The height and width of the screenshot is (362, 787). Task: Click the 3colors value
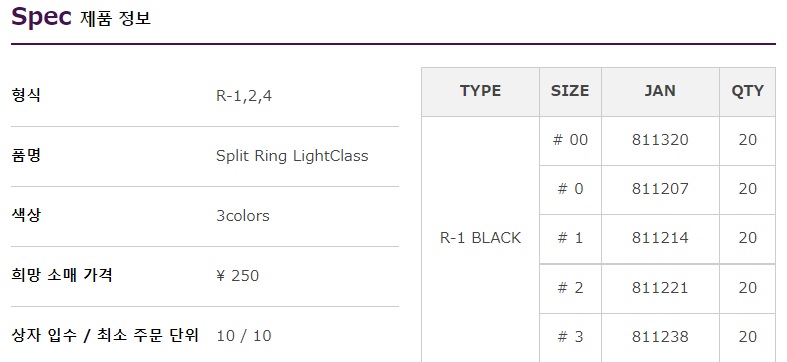pos(243,216)
